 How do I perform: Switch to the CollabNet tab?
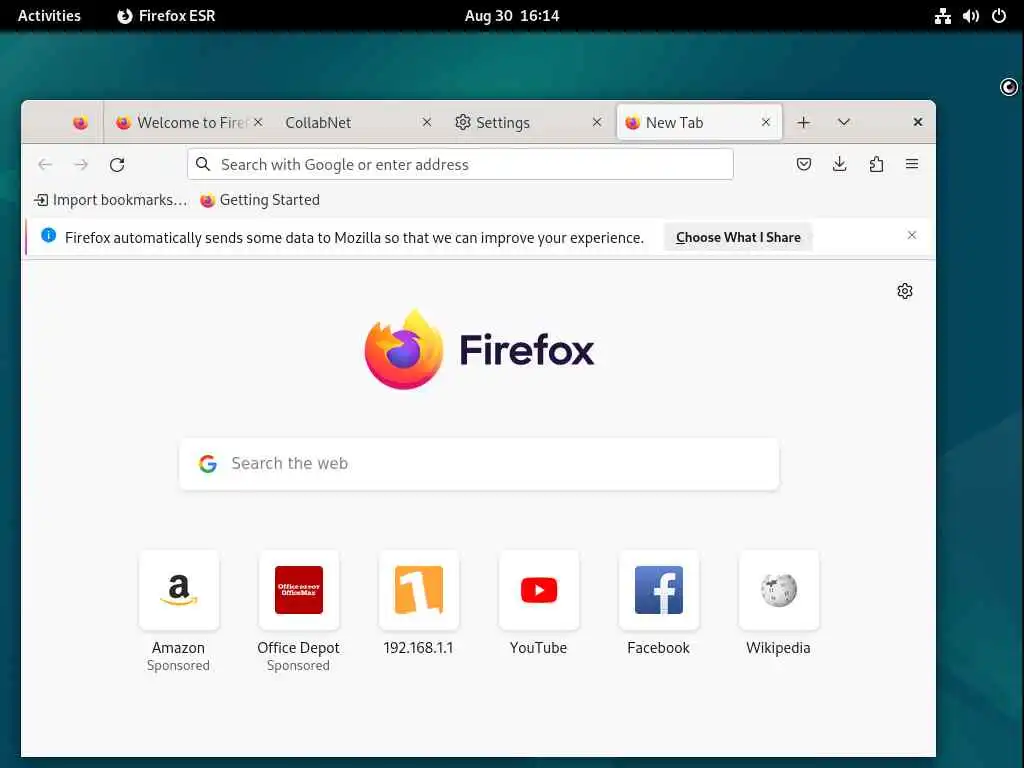coord(358,122)
